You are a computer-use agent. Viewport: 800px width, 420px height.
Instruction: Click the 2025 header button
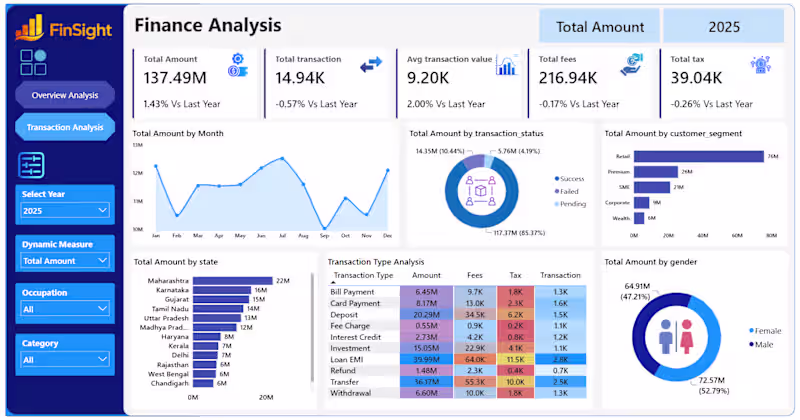tap(723, 27)
